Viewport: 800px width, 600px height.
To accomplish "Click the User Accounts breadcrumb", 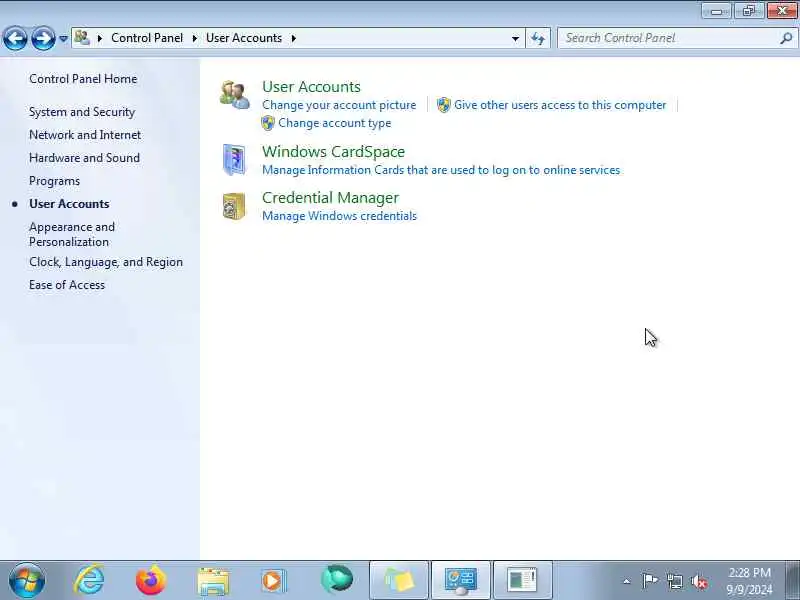I will click(244, 38).
